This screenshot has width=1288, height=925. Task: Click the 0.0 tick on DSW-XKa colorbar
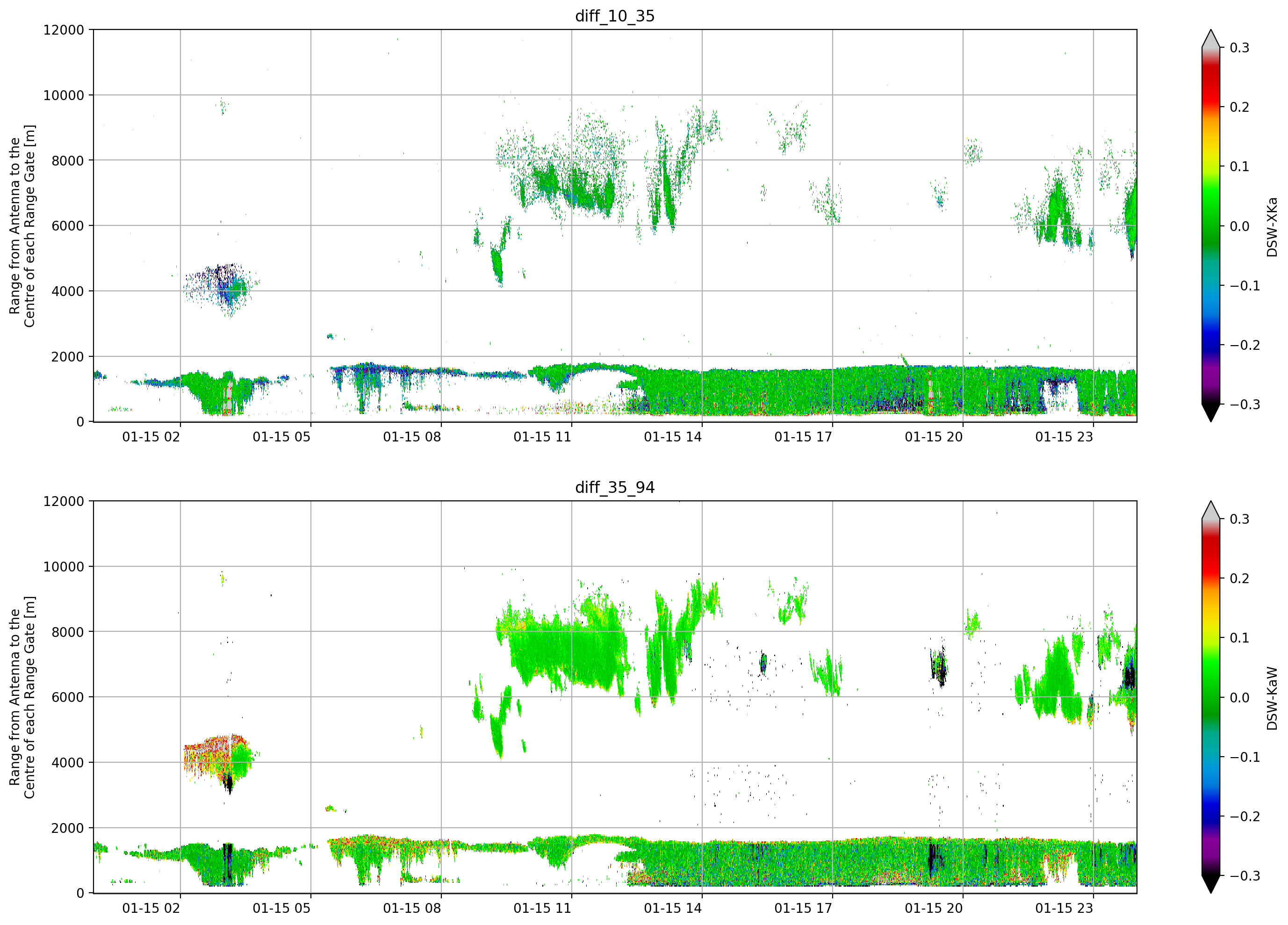click(1239, 226)
